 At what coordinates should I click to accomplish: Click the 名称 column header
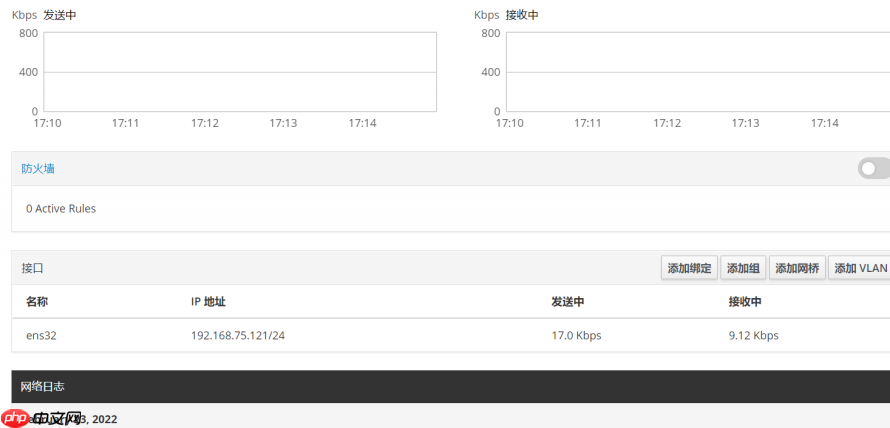click(37, 302)
